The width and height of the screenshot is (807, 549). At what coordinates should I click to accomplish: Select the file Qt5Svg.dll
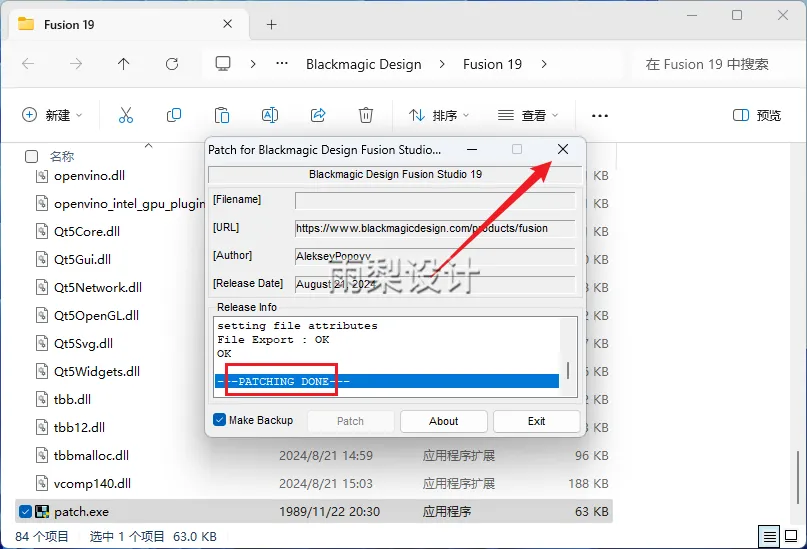(83, 343)
